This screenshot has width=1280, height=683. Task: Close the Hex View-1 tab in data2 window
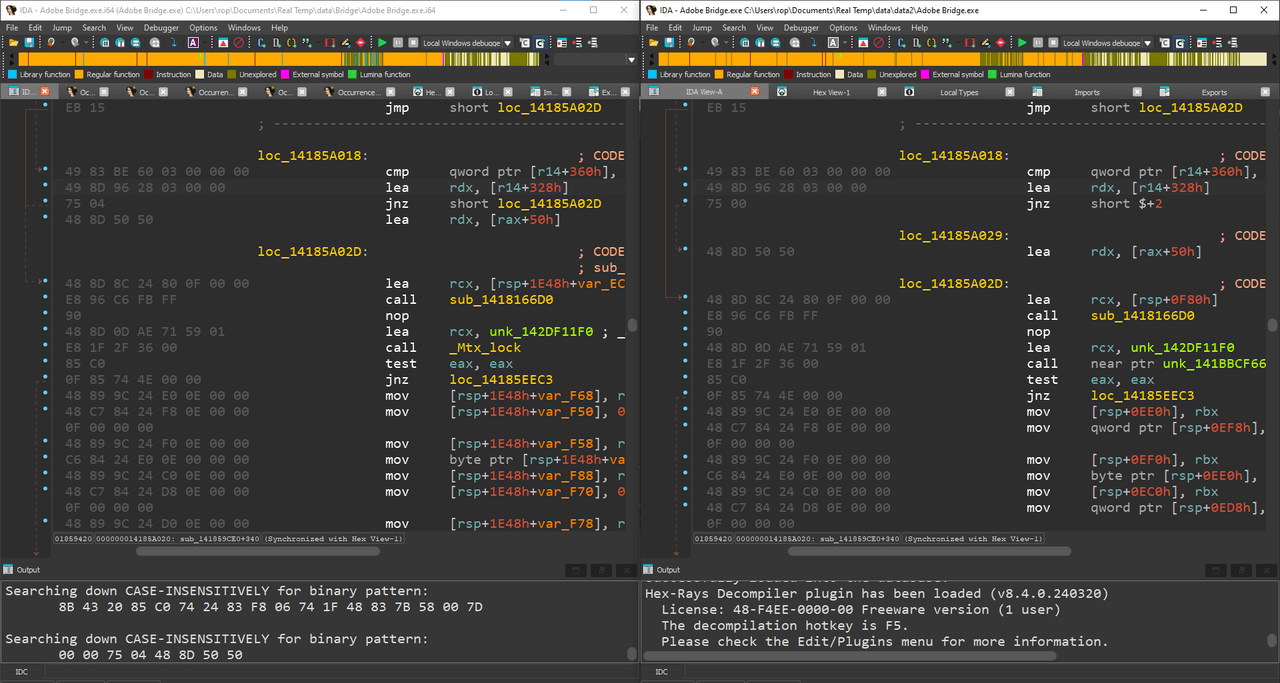[880, 92]
